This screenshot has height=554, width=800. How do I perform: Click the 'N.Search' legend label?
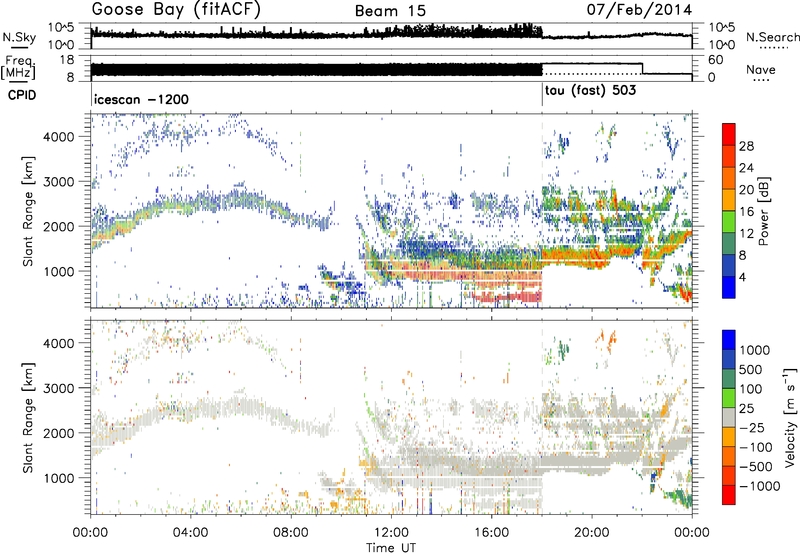tap(772, 37)
